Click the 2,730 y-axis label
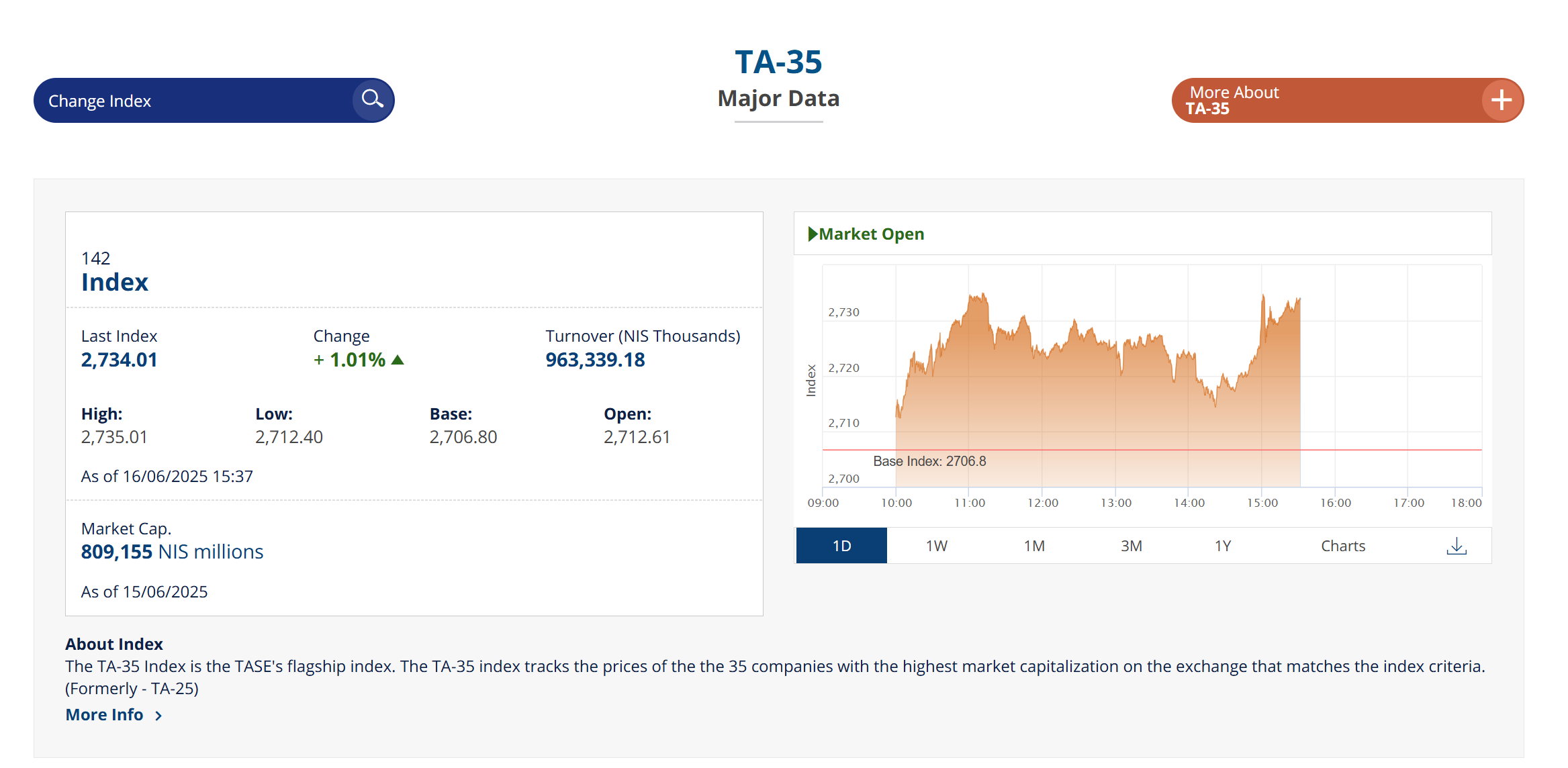 (x=843, y=312)
